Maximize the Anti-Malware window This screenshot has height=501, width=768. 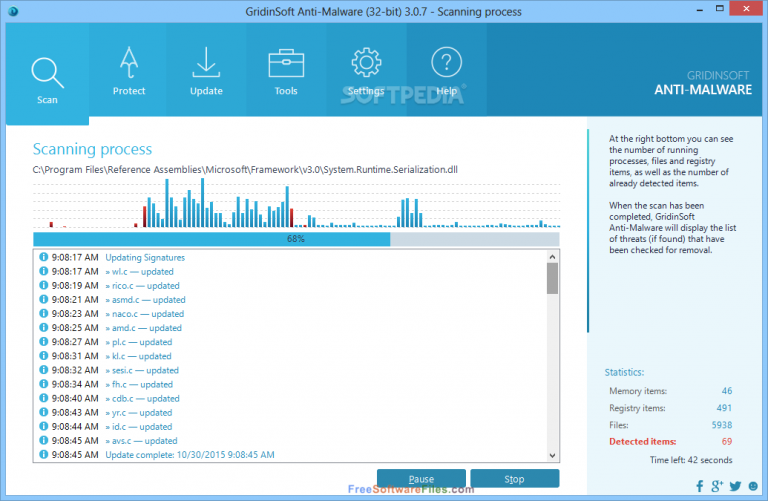720,9
